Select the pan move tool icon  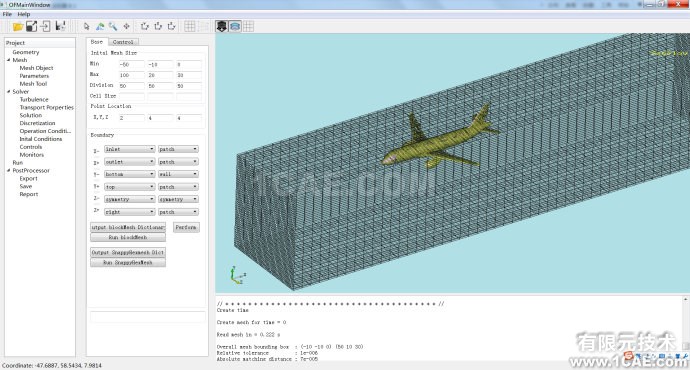click(x=126, y=26)
